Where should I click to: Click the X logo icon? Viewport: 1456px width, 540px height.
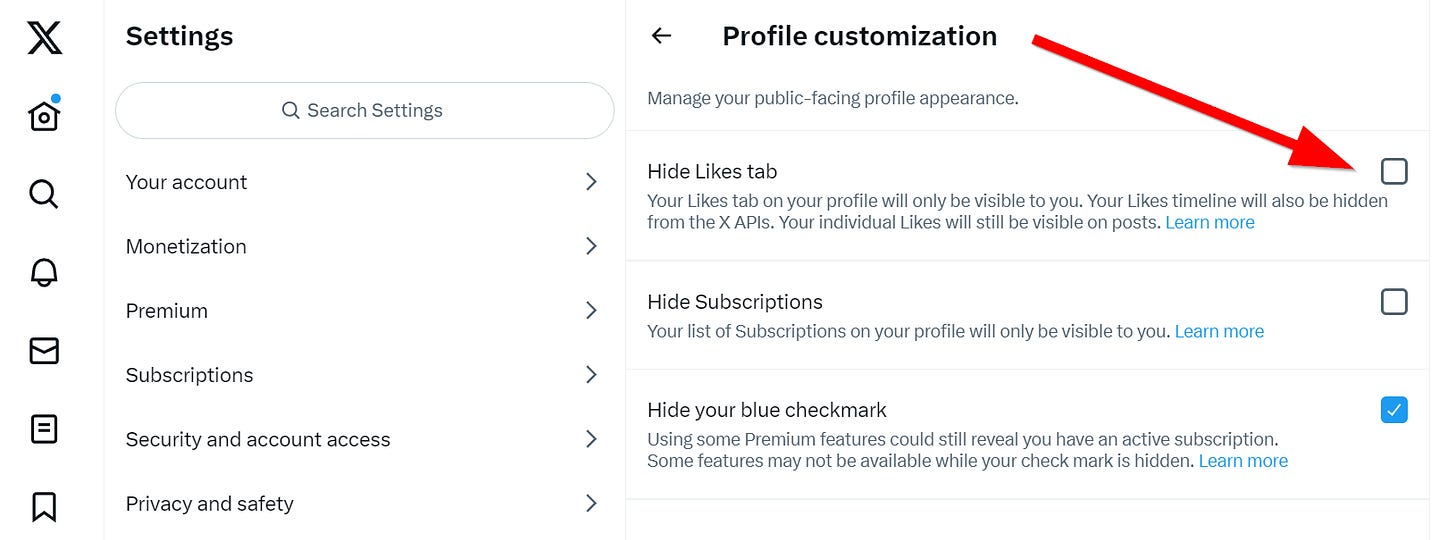[44, 38]
